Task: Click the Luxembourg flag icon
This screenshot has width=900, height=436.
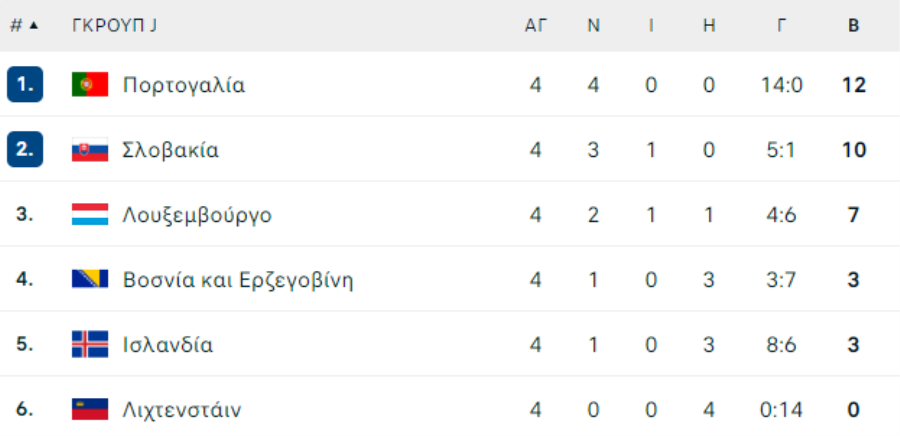Action: click(90, 215)
